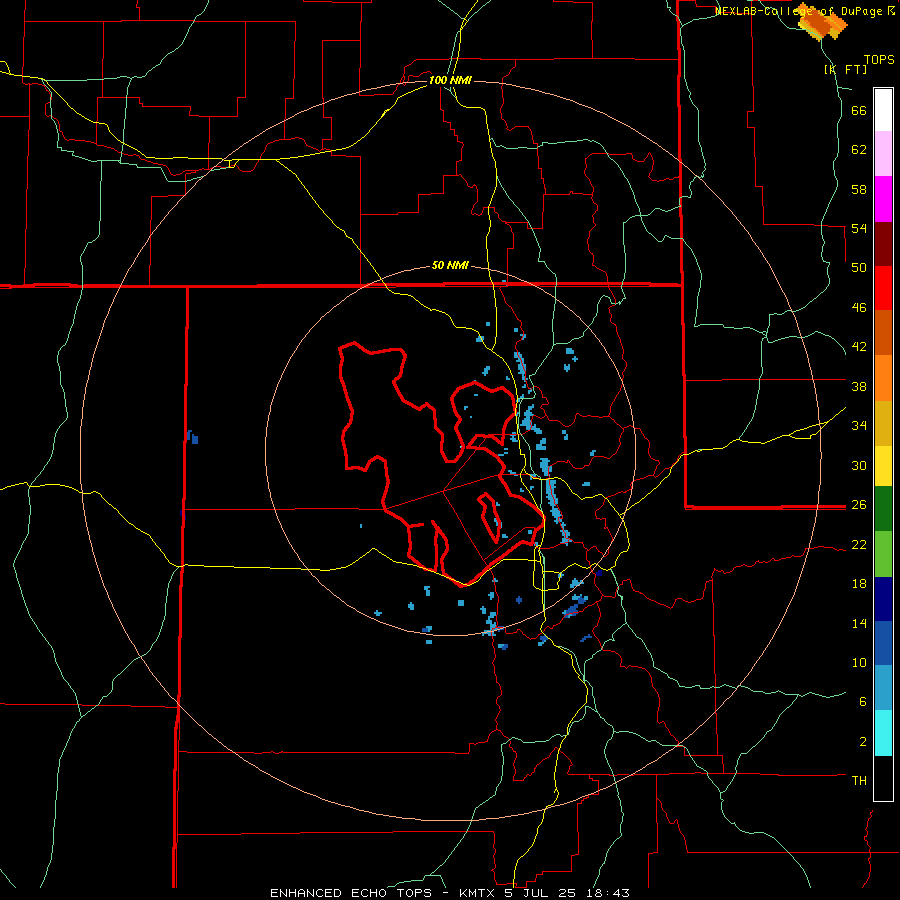Viewport: 900px width, 900px height.
Task: Select the 34 scale value
Action: tap(859, 425)
